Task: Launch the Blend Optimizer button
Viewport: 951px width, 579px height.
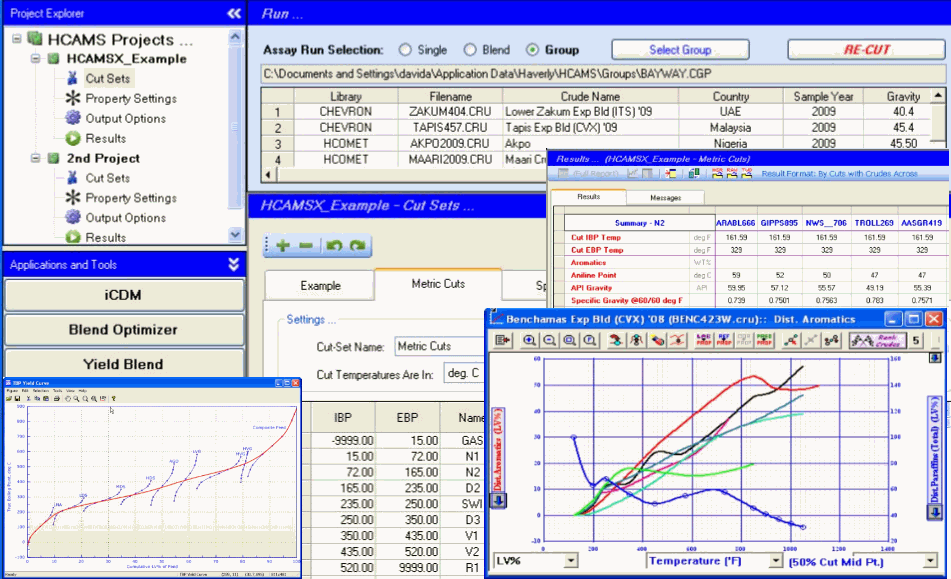Action: click(123, 330)
